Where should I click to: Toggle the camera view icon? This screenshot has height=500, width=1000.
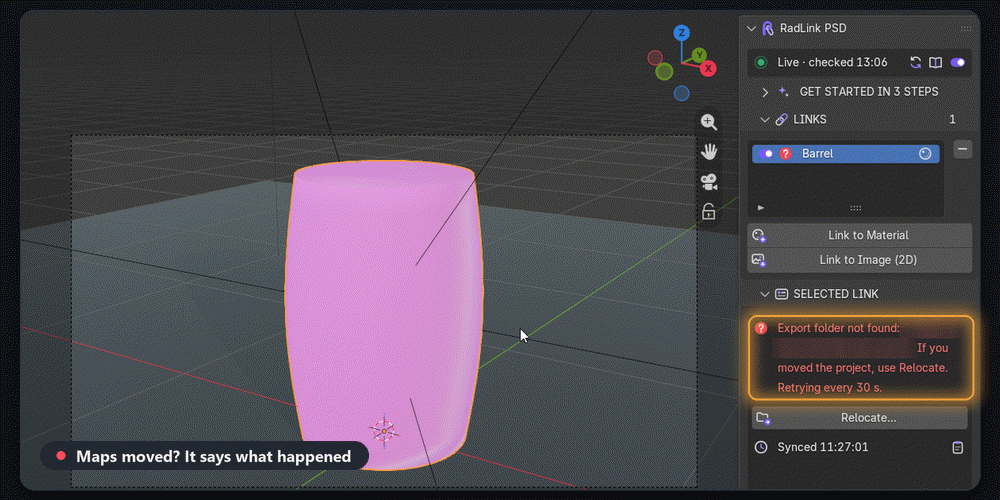coord(709,182)
